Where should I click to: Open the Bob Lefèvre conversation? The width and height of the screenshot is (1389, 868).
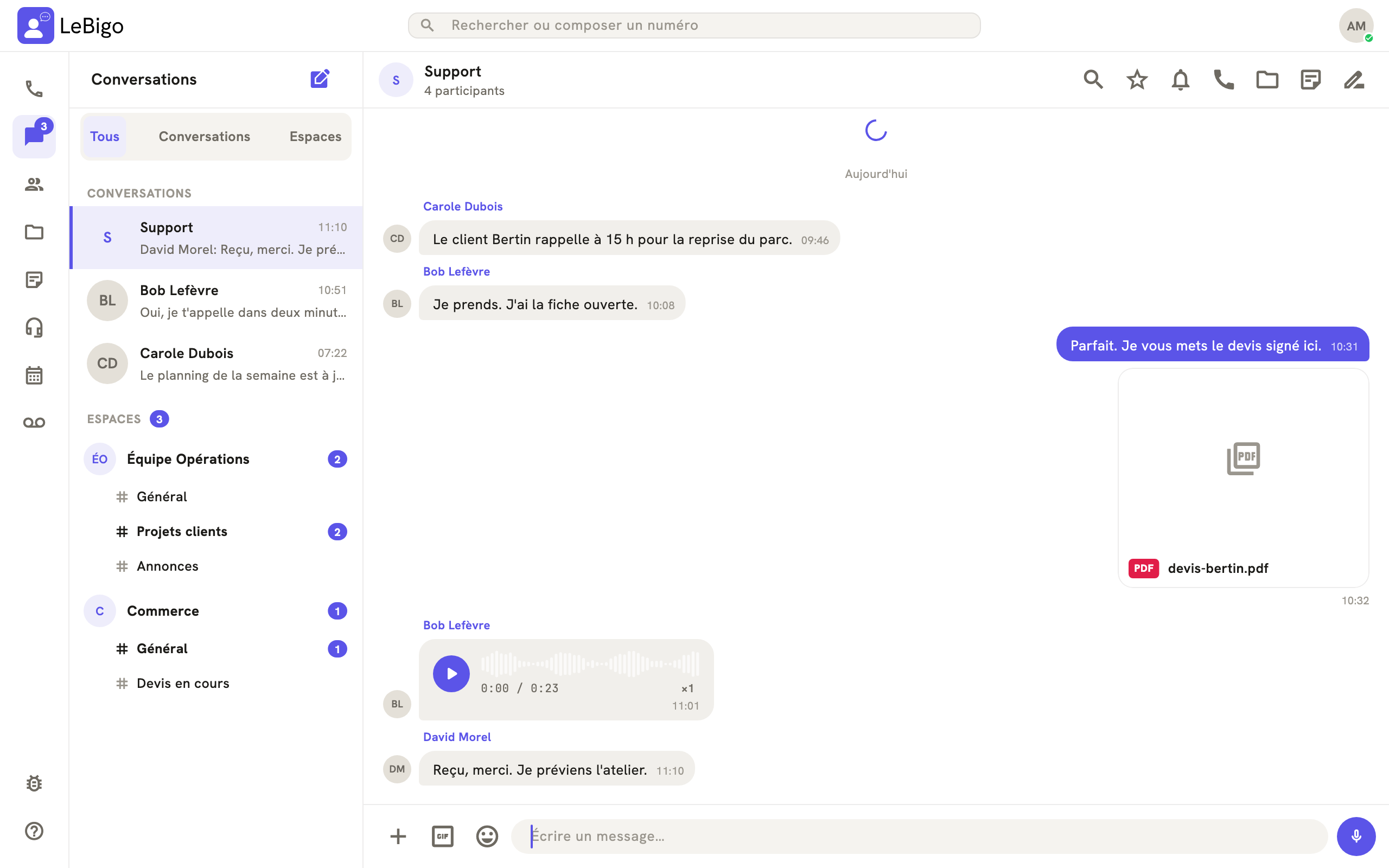[x=216, y=301]
